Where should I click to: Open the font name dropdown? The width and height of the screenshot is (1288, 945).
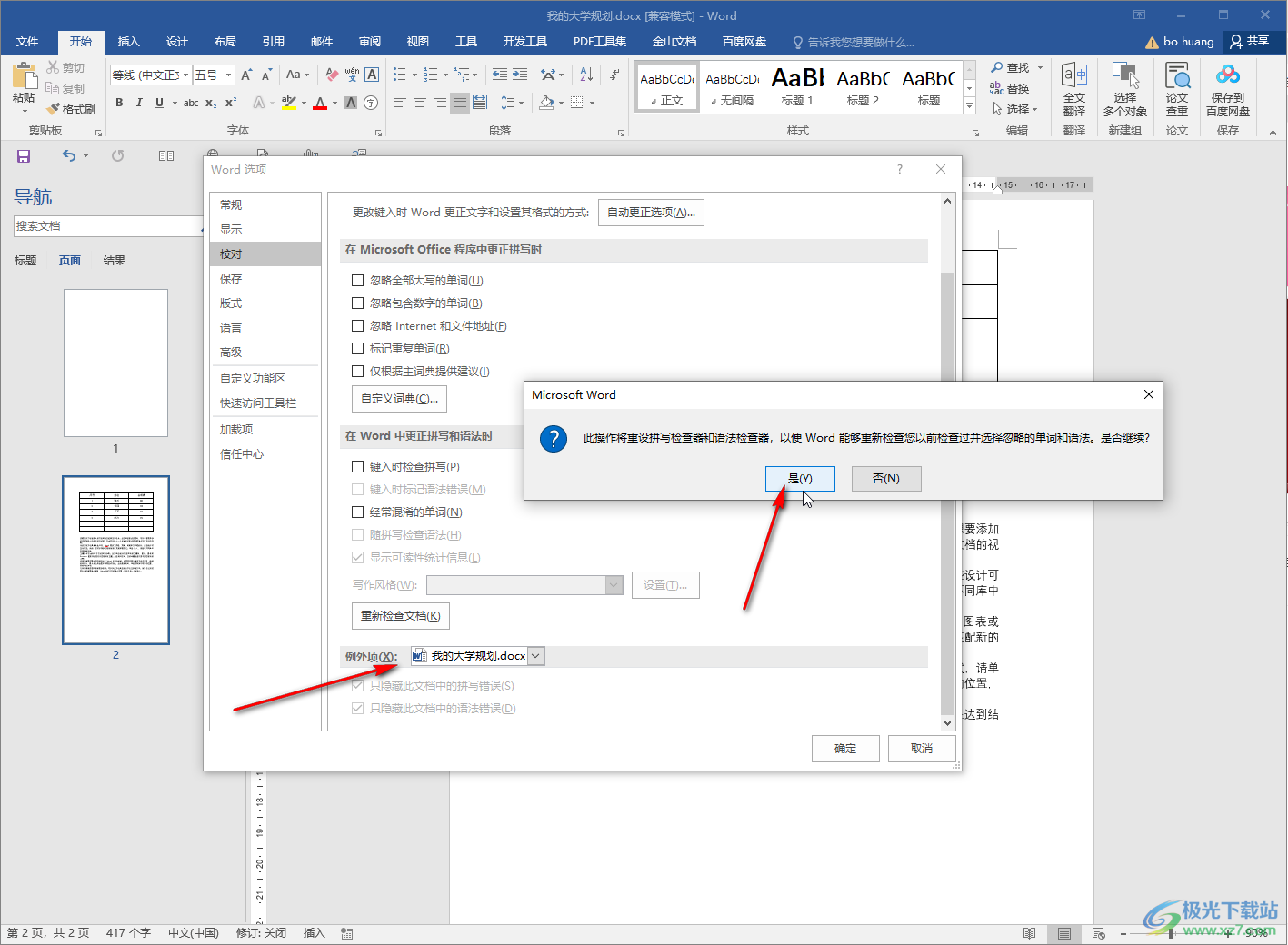tap(186, 75)
